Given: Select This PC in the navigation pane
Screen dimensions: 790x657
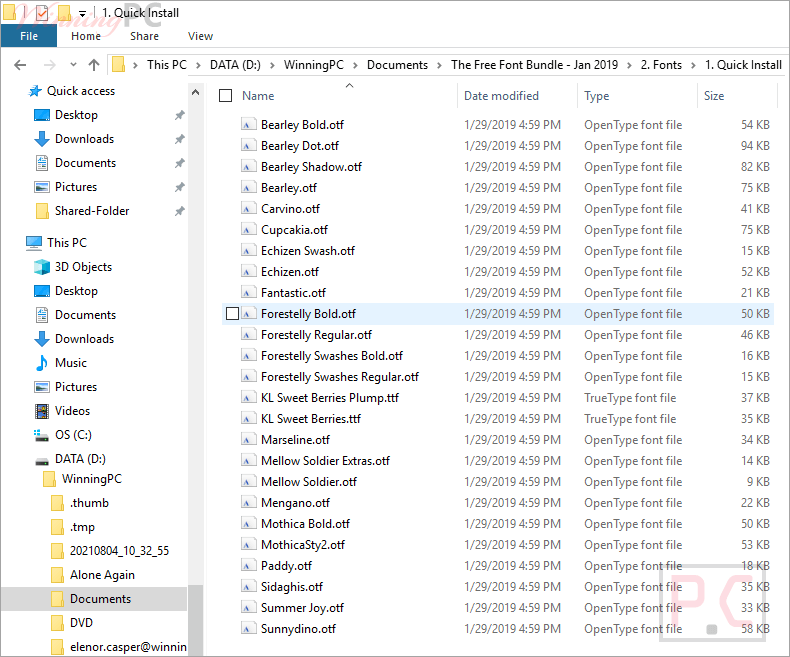Looking at the screenshot, I should [x=67, y=243].
